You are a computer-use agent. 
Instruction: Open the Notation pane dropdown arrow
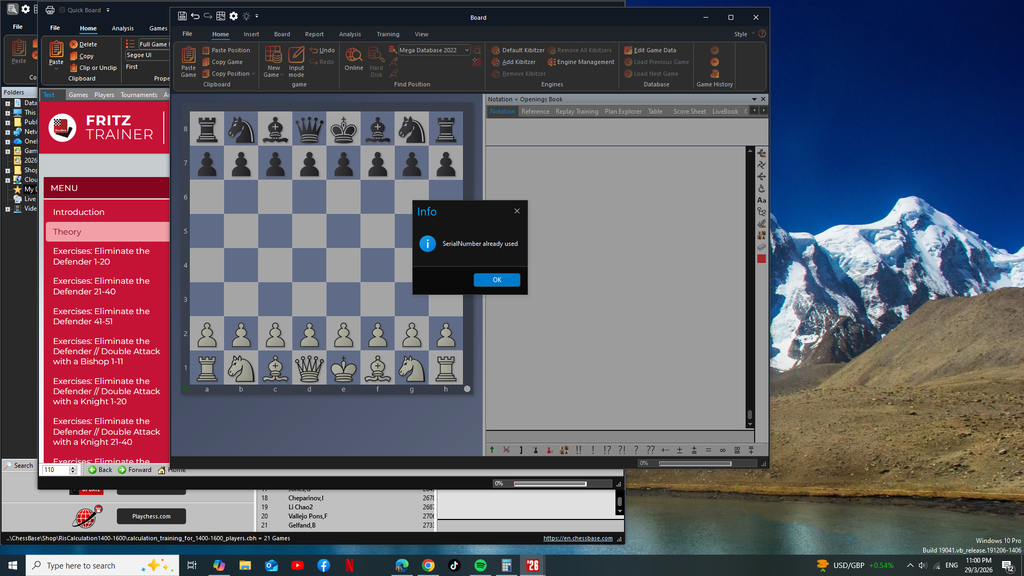coord(754,99)
